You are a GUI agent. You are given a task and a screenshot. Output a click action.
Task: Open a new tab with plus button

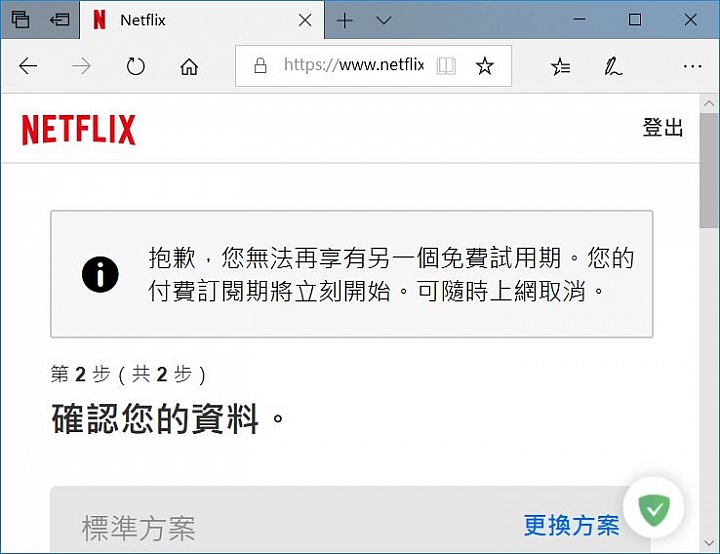(x=345, y=20)
